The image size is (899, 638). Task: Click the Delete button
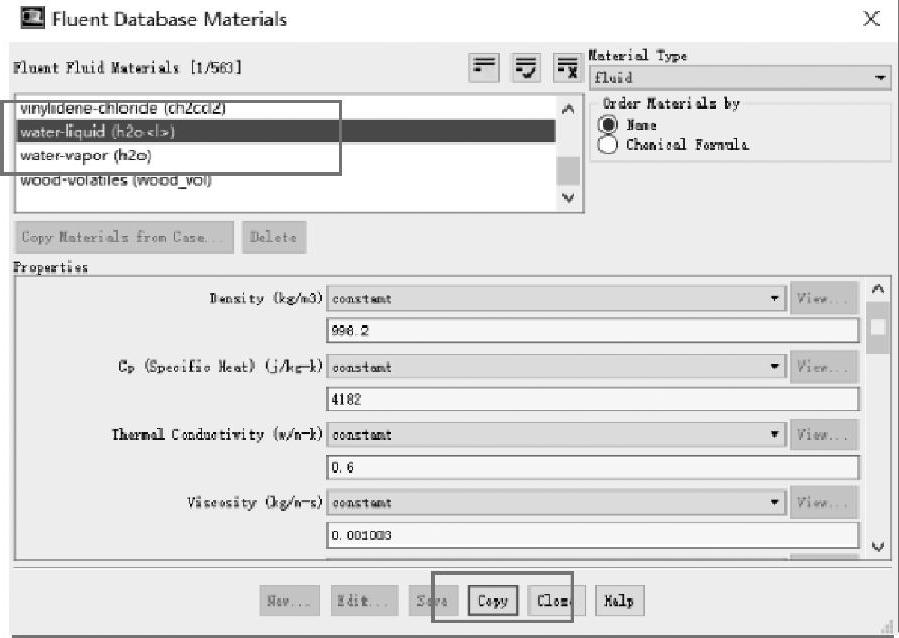(x=274, y=237)
